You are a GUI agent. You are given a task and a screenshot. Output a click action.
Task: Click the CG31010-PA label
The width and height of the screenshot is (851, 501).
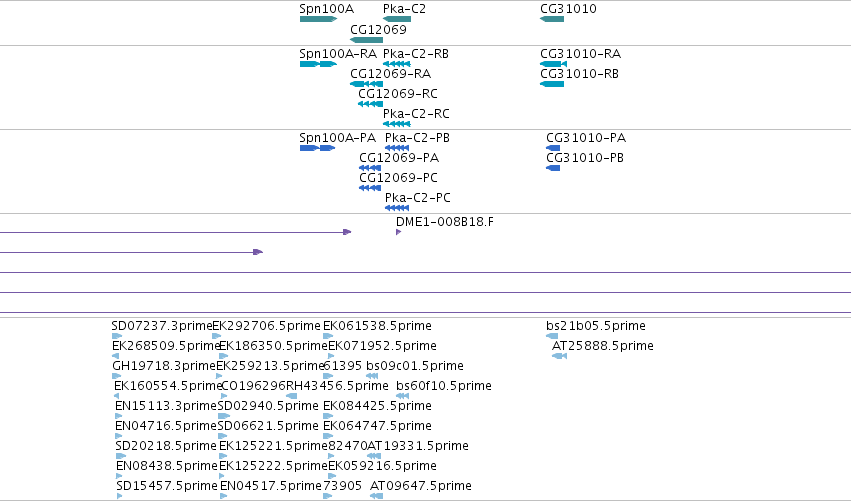[x=586, y=138]
